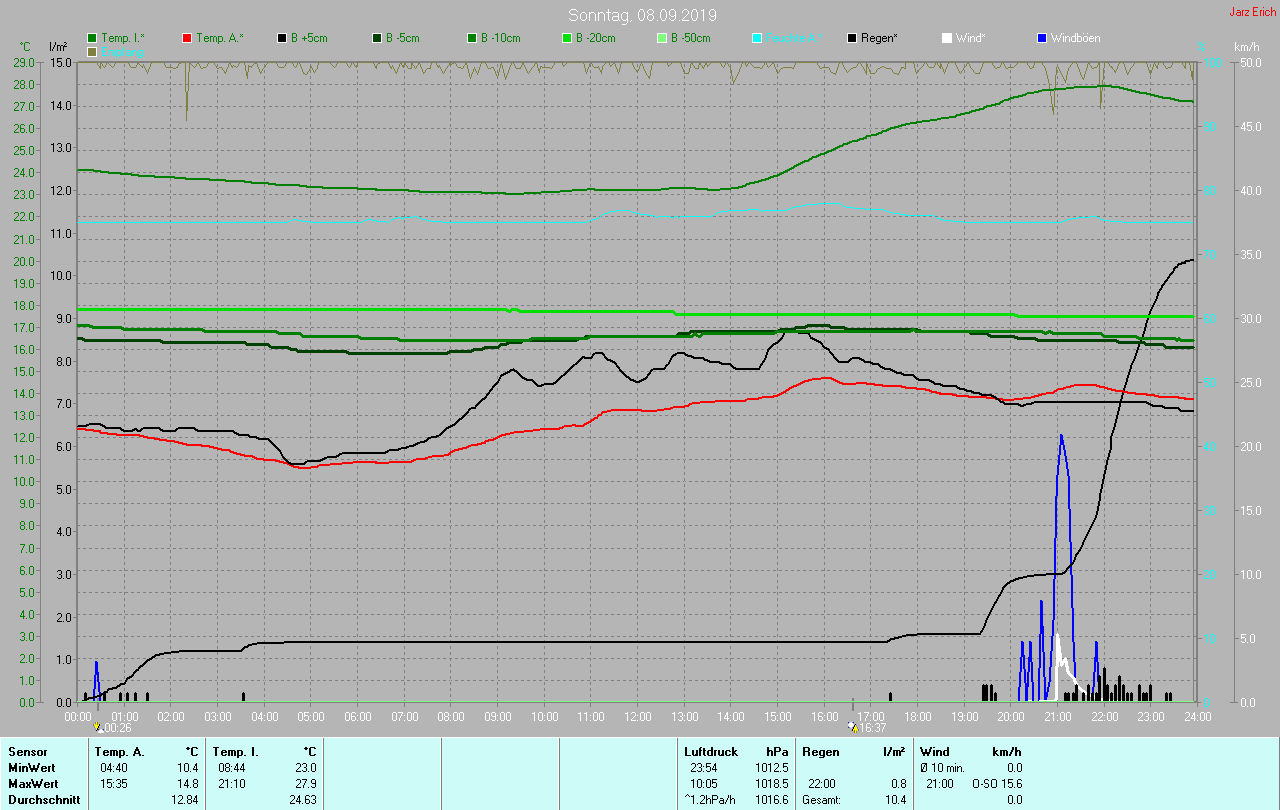
Task: Click the Luftdruck column header
Action: point(711,751)
